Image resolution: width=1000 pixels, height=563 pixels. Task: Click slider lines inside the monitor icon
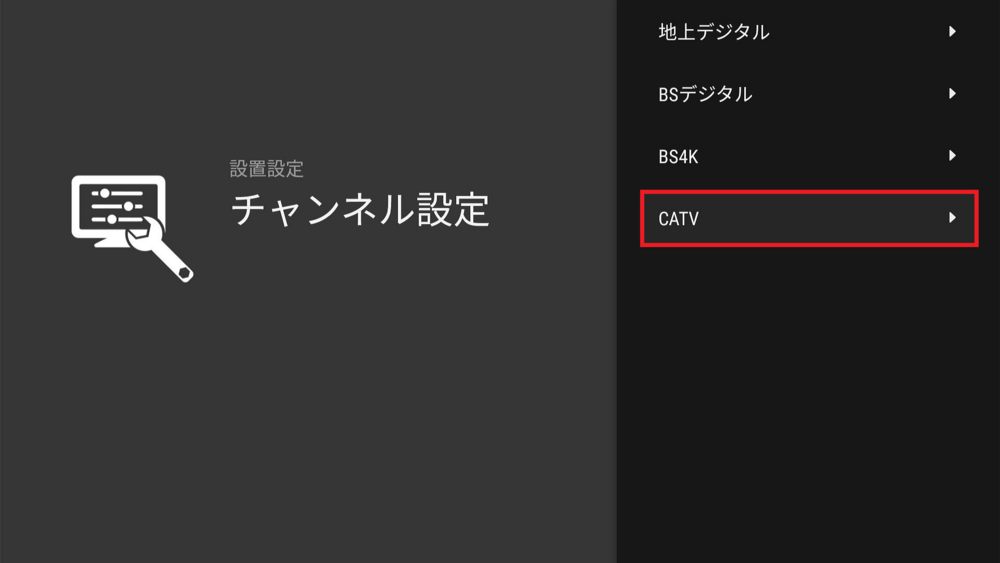pyautogui.click(x=117, y=206)
